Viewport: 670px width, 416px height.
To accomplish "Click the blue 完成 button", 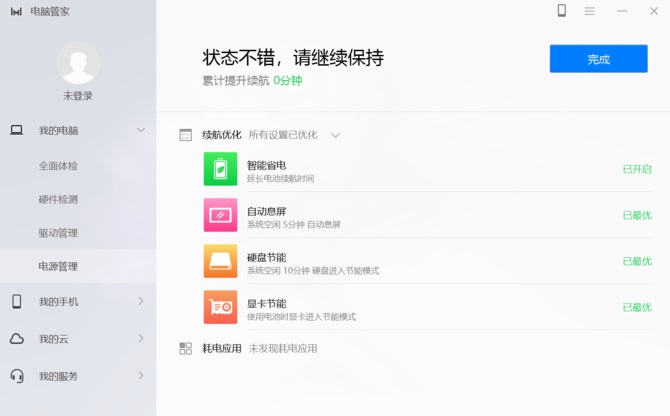I will [x=598, y=59].
